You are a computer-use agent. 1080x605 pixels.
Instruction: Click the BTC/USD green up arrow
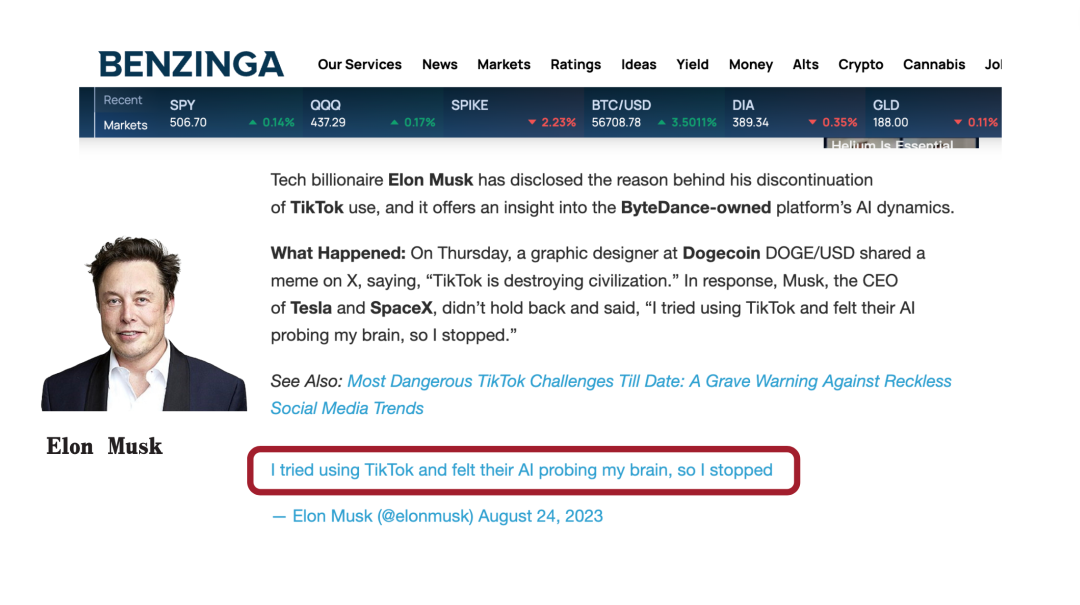click(661, 123)
